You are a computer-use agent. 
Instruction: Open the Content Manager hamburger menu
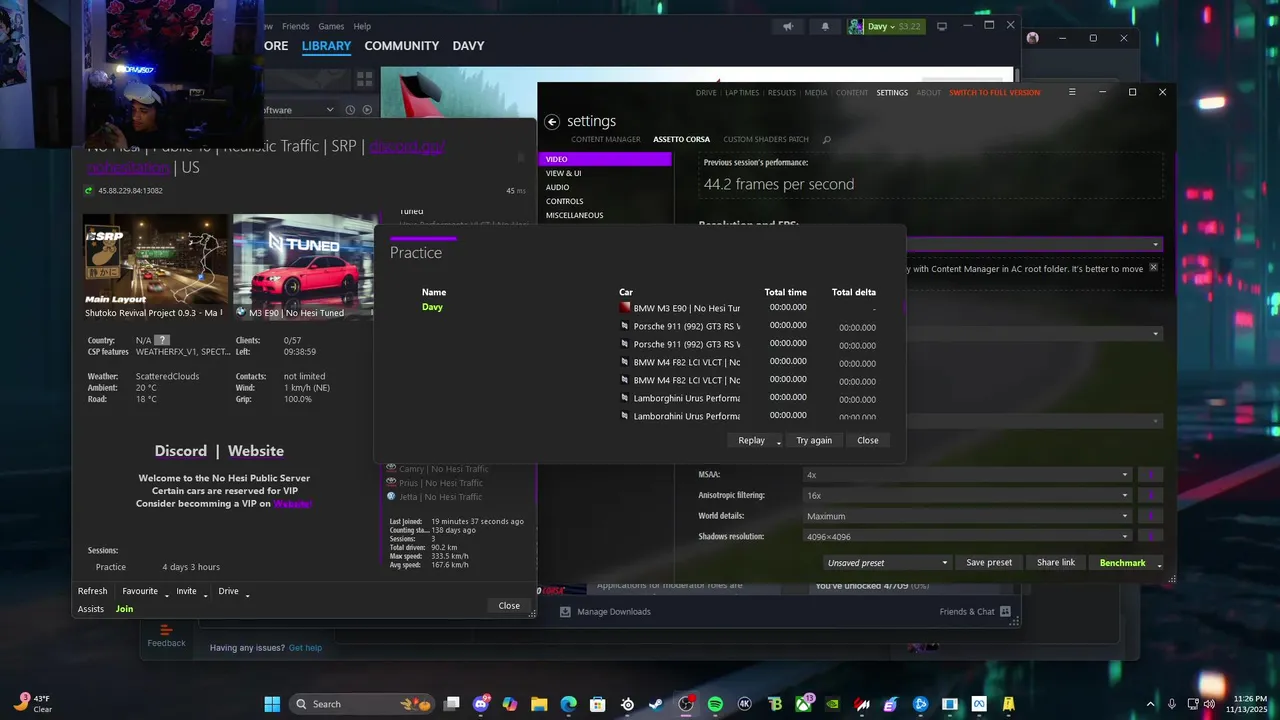point(1072,92)
